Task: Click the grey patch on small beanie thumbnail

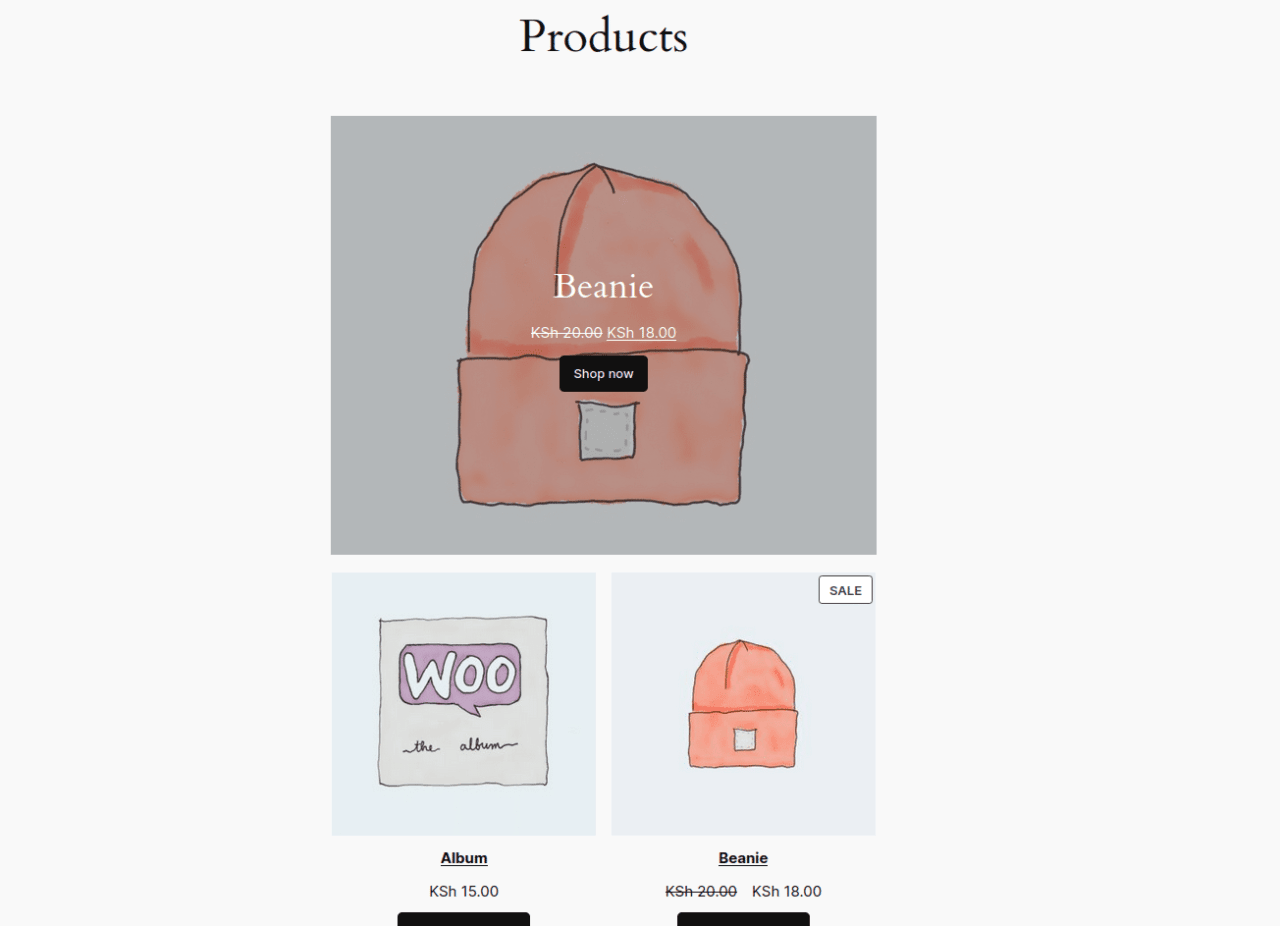Action: point(743,740)
